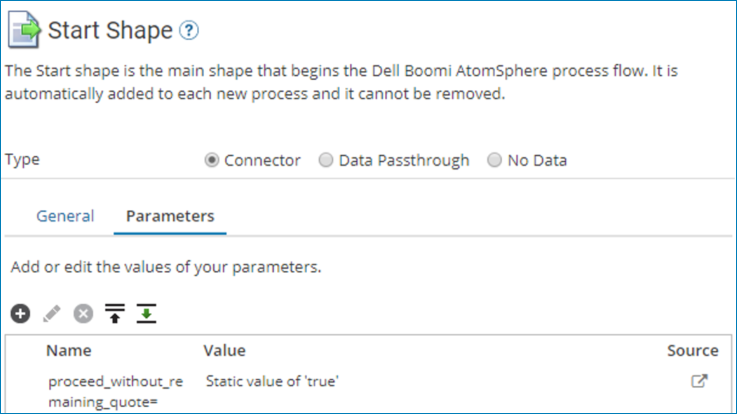Image resolution: width=737 pixels, height=414 pixels.
Task: Click the Source column header
Action: [692, 350]
